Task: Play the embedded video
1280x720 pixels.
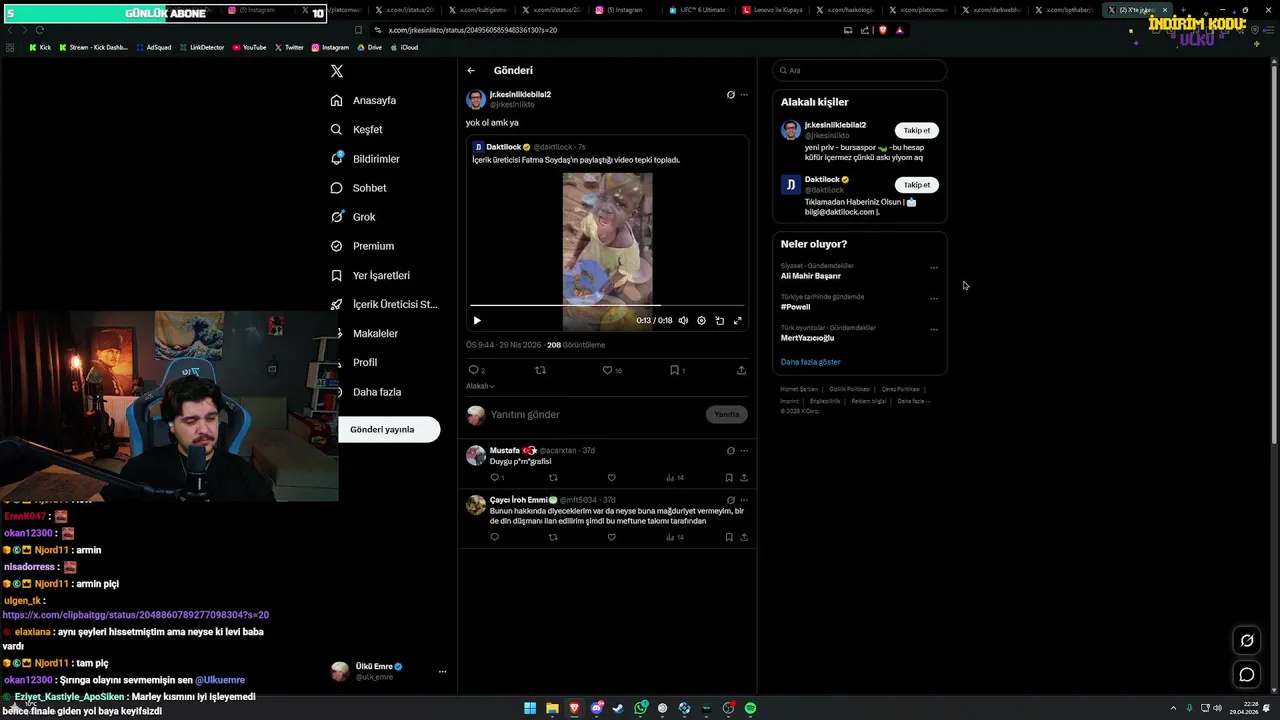Action: [477, 321]
